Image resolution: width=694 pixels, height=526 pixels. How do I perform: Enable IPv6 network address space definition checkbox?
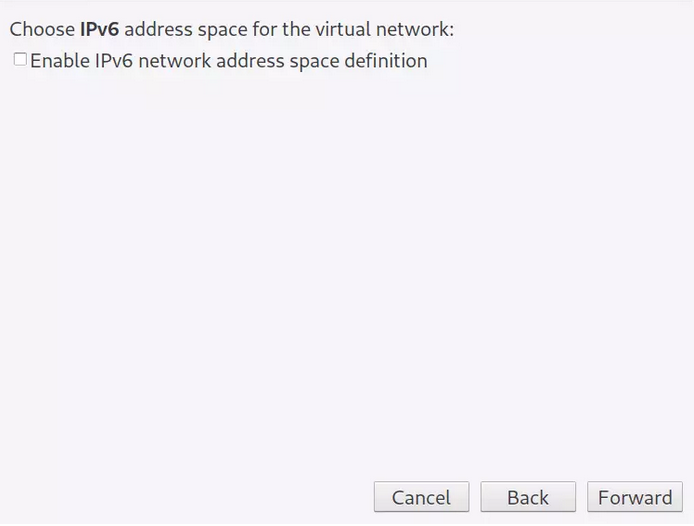tap(20, 60)
